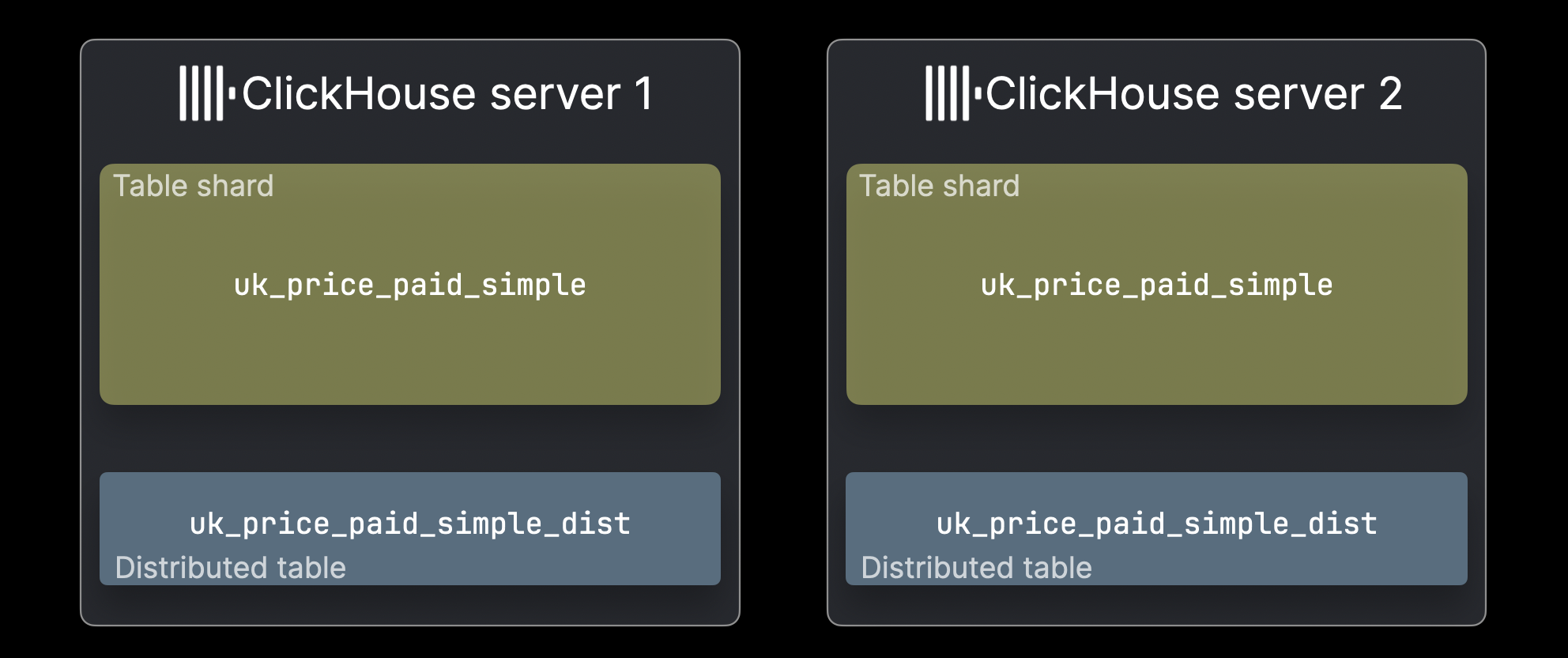This screenshot has height=658, width=1568.
Task: Click 'Table shard' label in server 2
Action: (x=940, y=186)
